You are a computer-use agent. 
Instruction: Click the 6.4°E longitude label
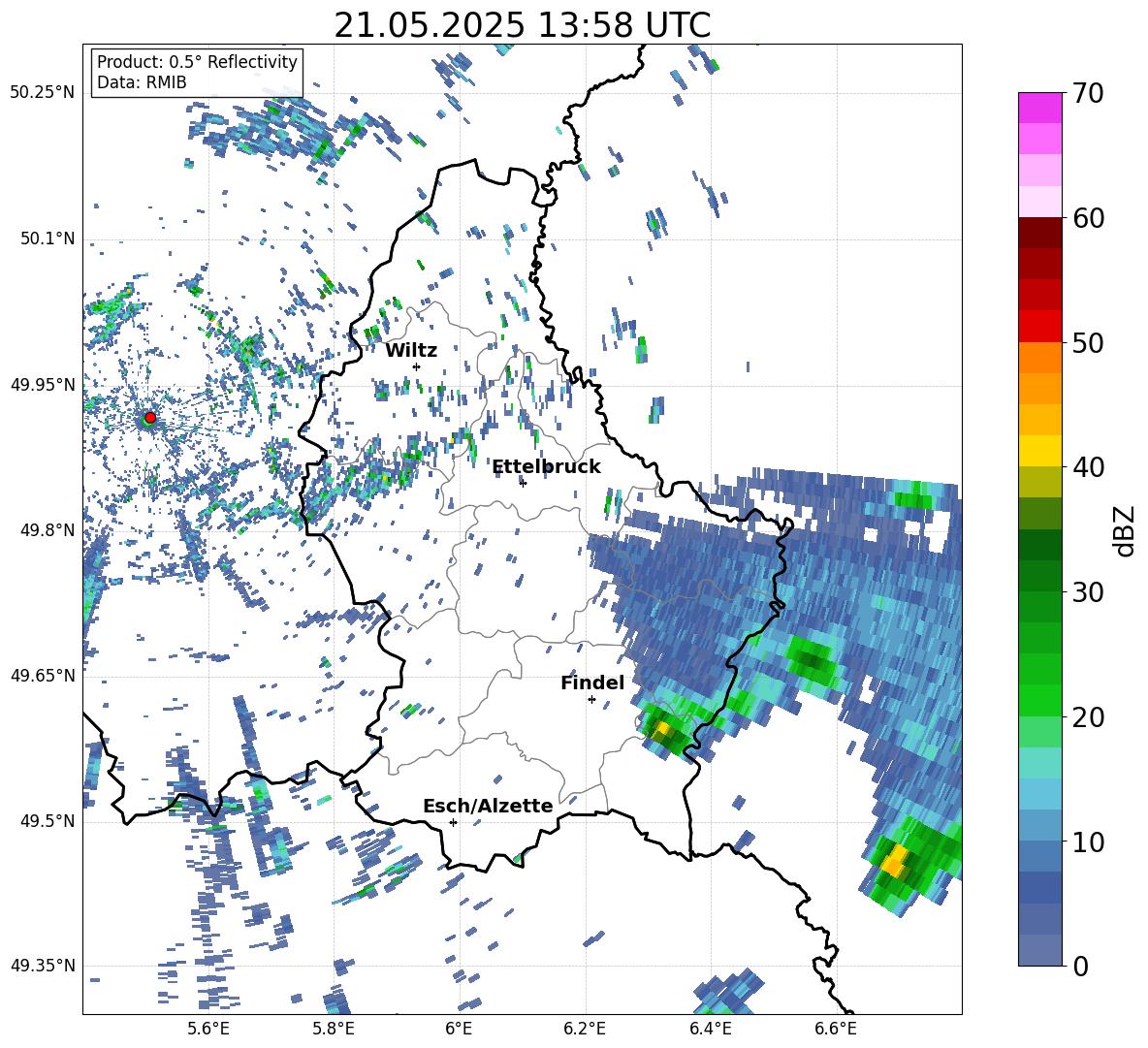point(711,1029)
